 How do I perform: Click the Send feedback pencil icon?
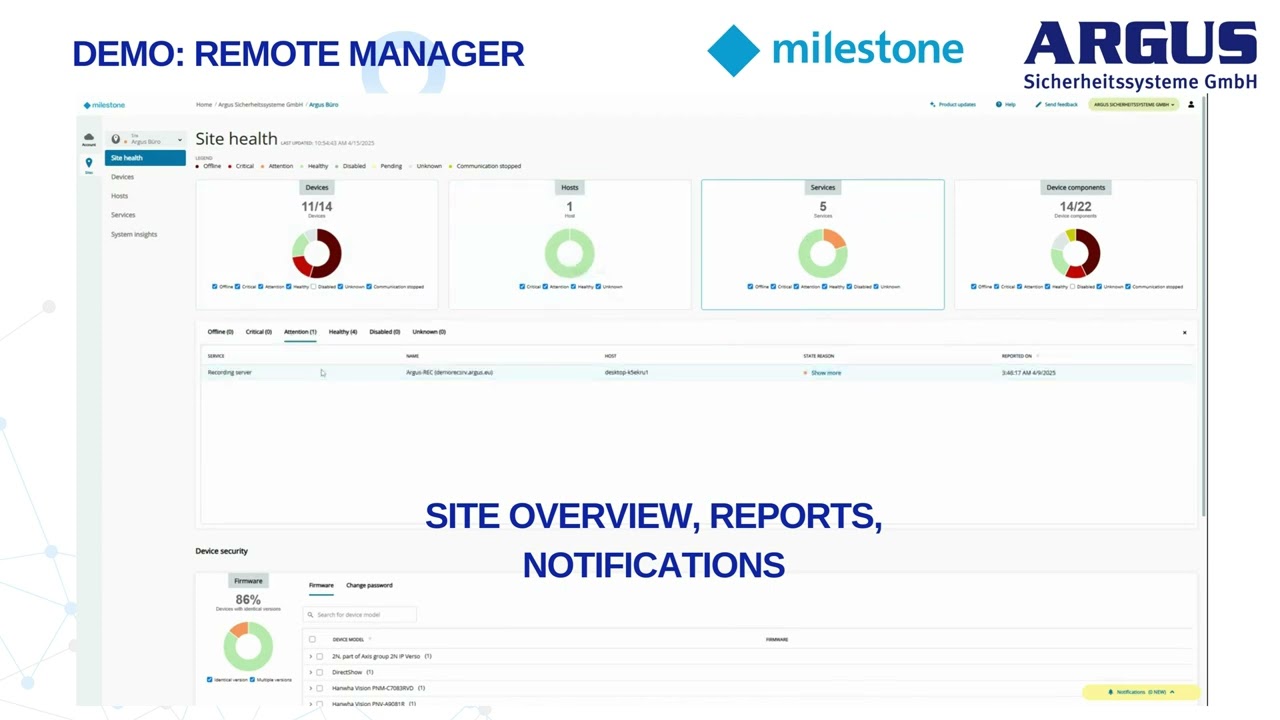click(1039, 104)
